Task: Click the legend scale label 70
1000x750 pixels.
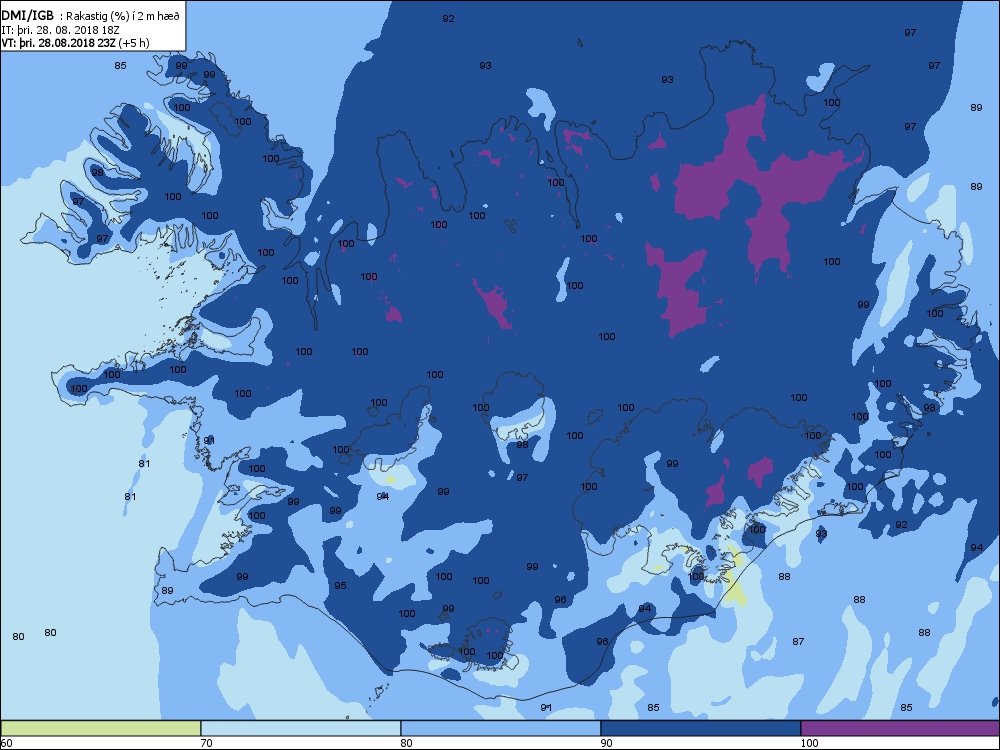Action: pyautogui.click(x=206, y=742)
